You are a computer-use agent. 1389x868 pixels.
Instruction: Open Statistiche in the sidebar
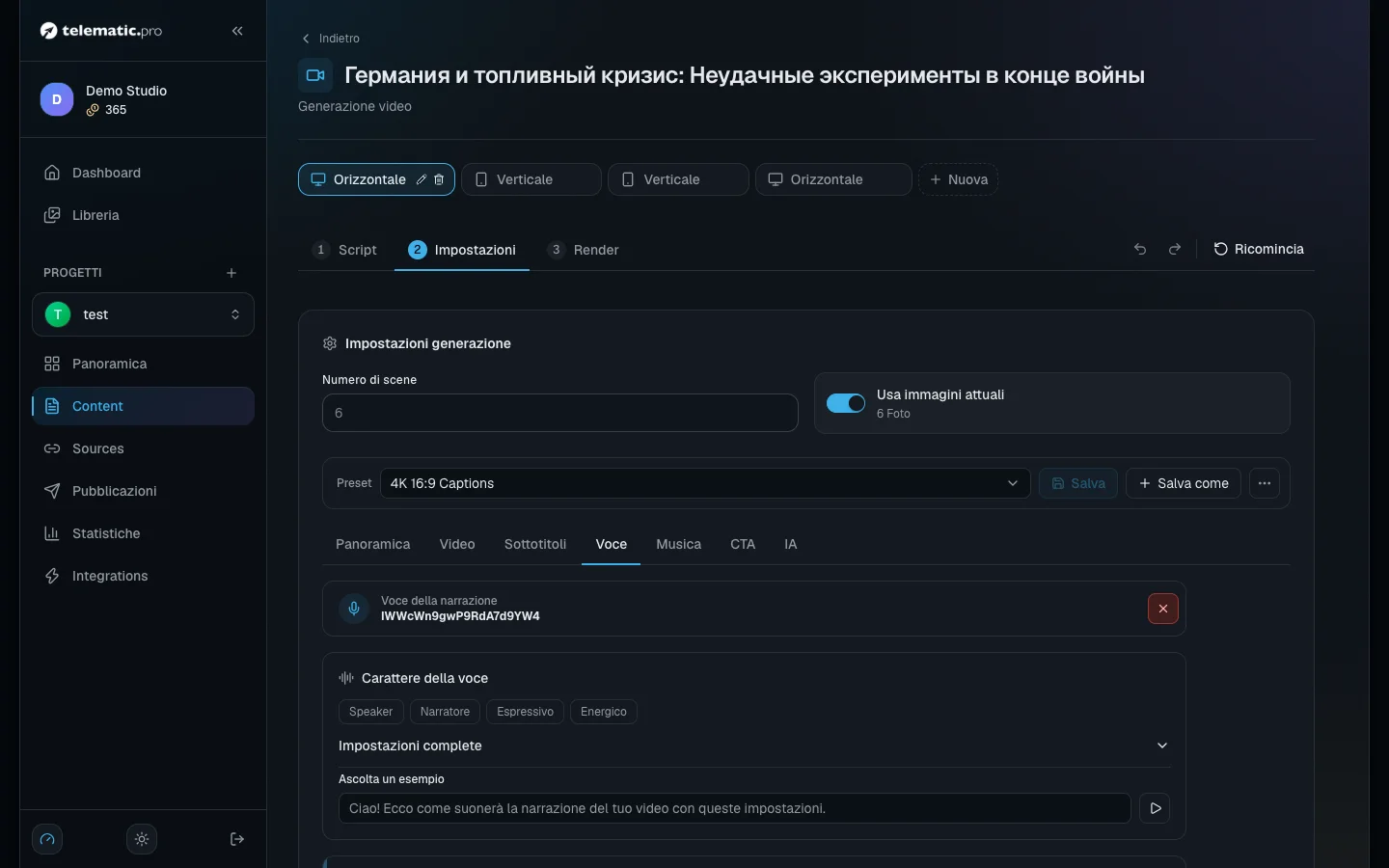tap(143, 533)
